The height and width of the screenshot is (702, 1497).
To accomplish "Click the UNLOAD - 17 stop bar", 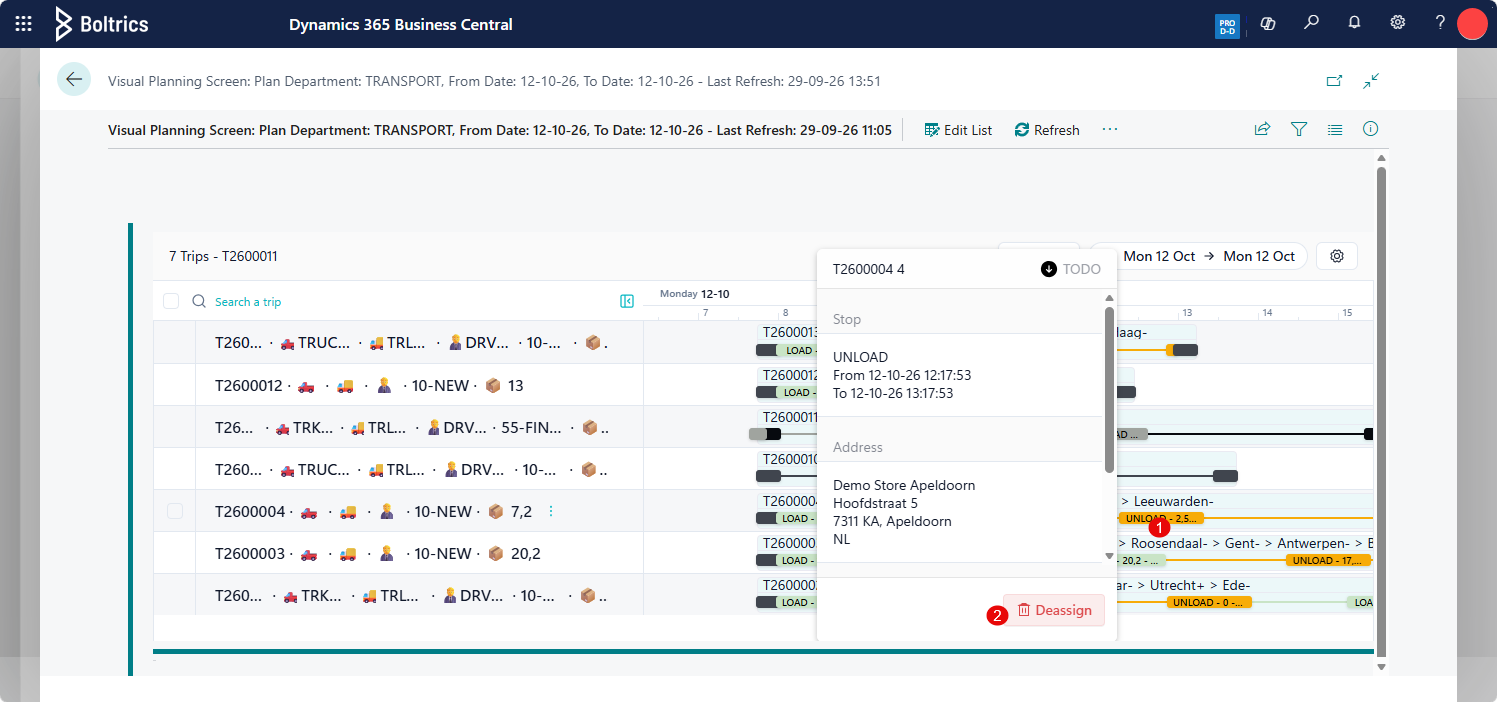I will pos(1328,560).
